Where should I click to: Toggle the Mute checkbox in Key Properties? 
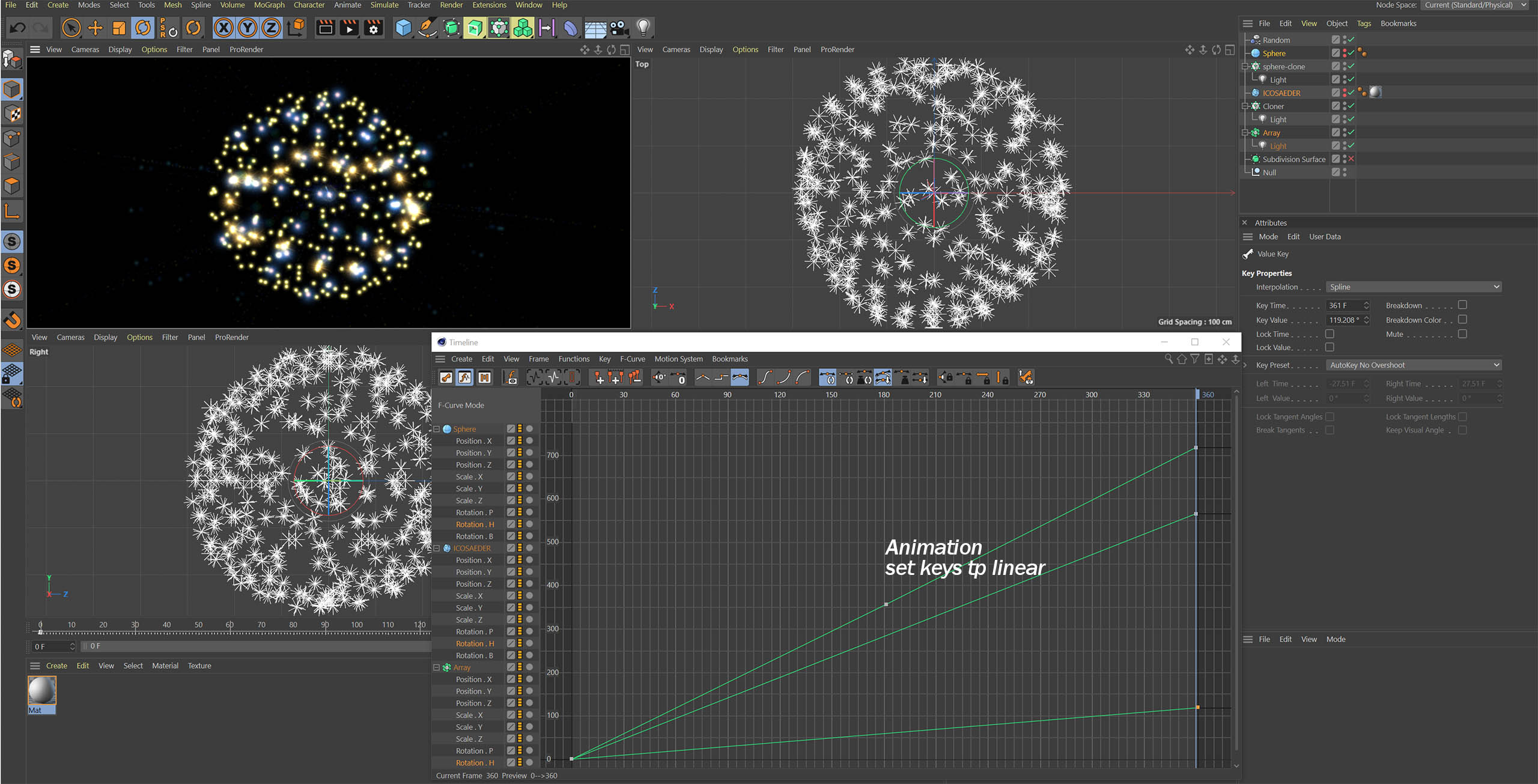tap(1462, 334)
